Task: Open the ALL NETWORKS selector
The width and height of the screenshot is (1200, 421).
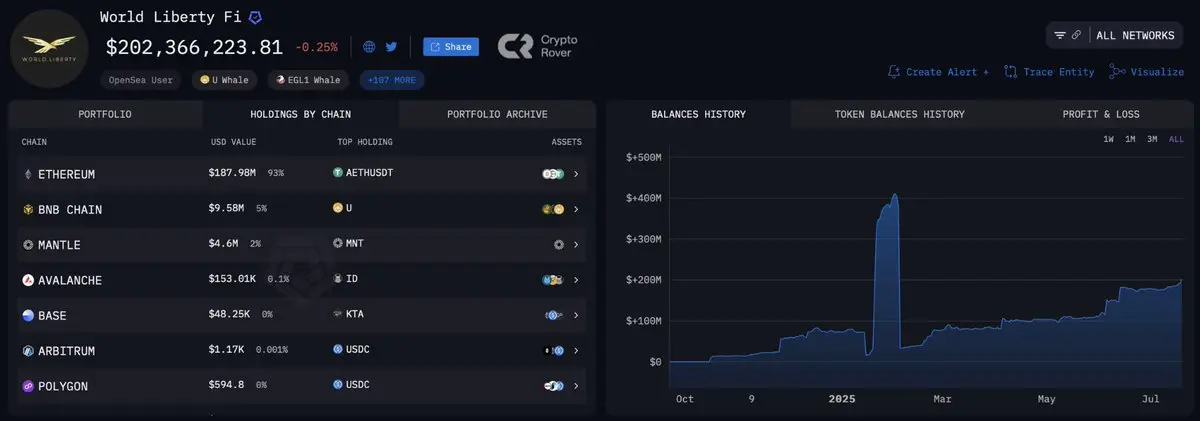Action: [1135, 35]
